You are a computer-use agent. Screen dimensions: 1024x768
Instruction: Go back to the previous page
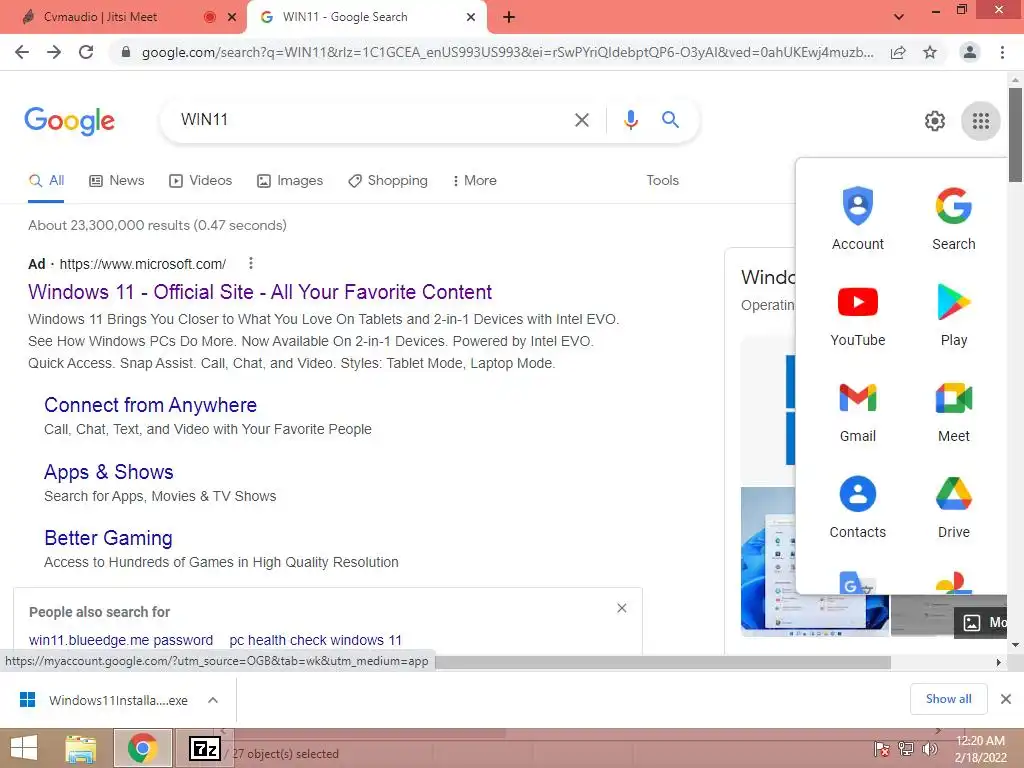(22, 52)
